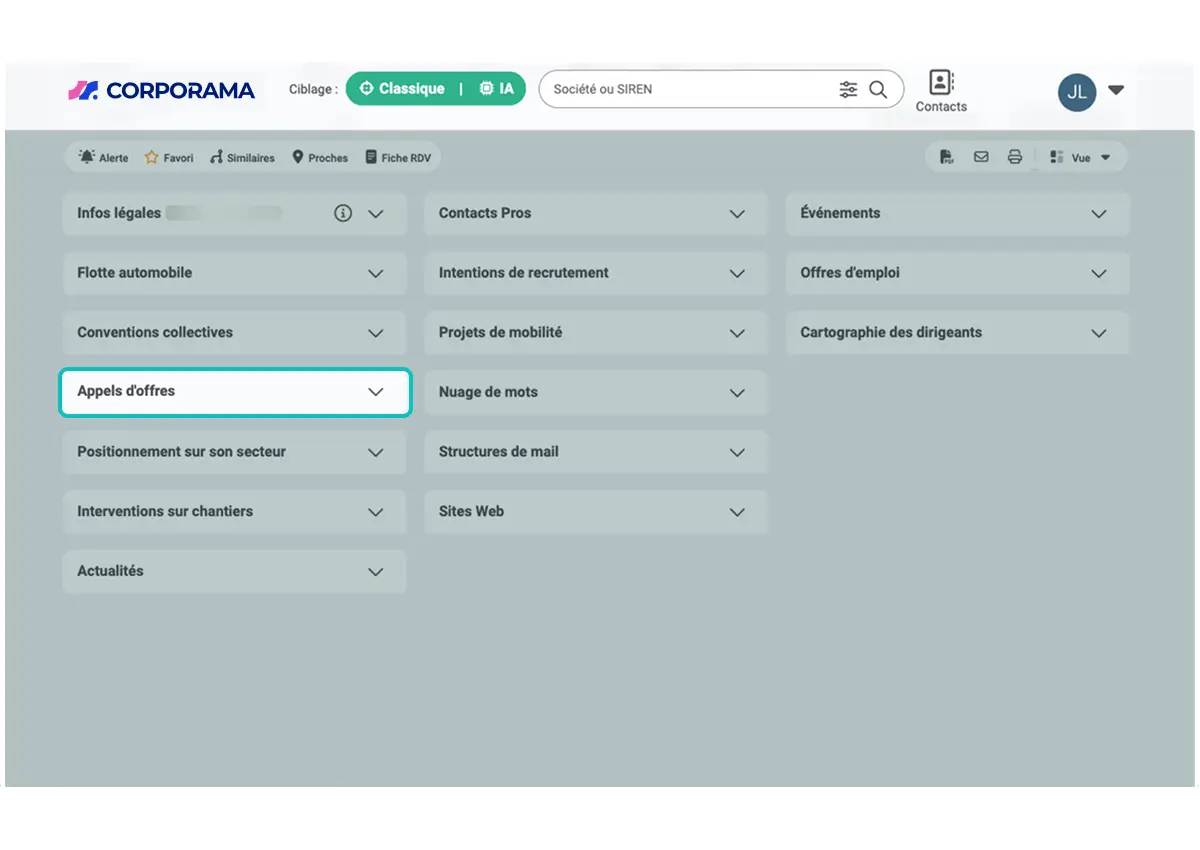Expand Projets de mobilité section
1200x850 pixels.
coord(596,333)
